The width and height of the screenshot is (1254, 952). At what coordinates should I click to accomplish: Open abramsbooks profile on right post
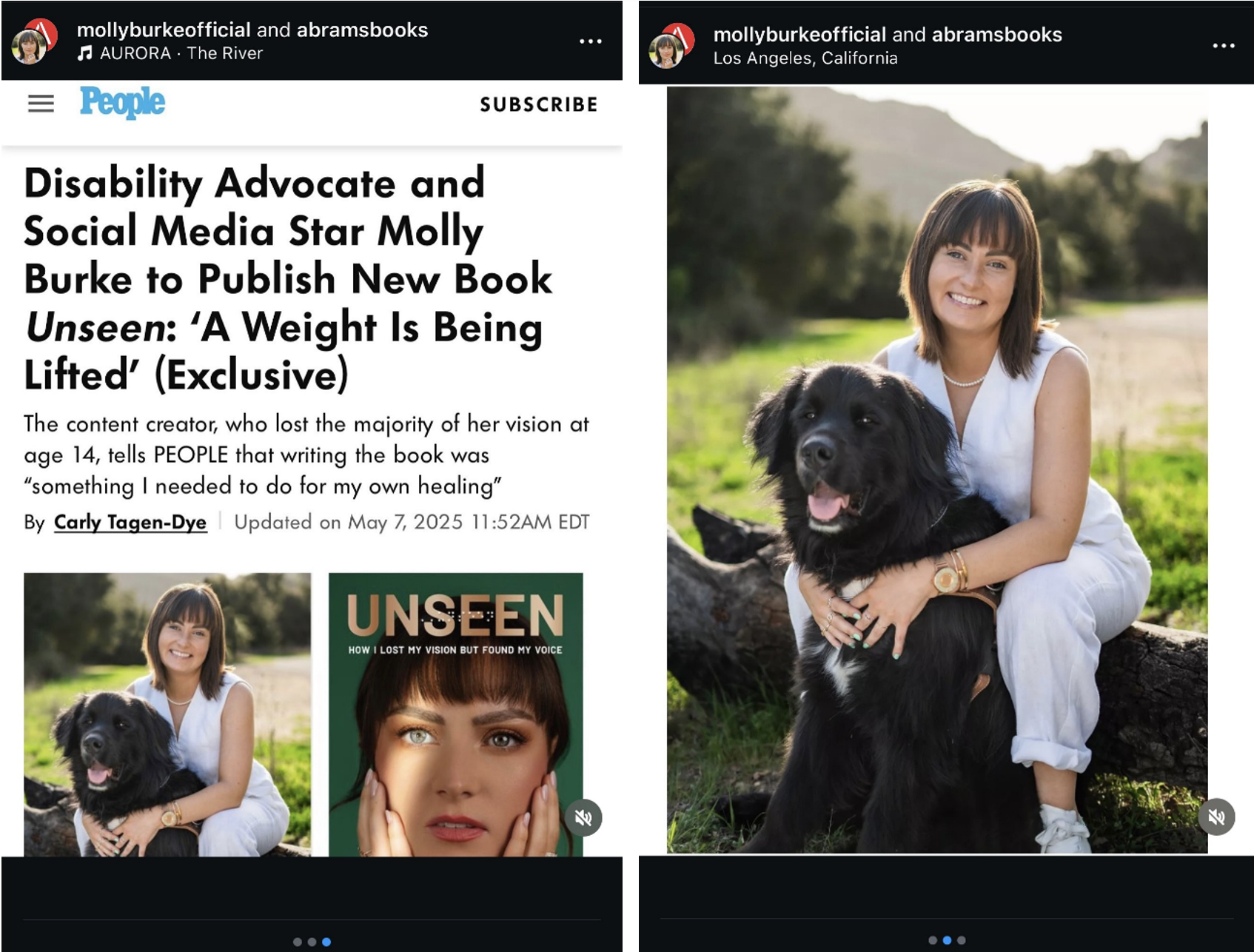click(x=997, y=35)
